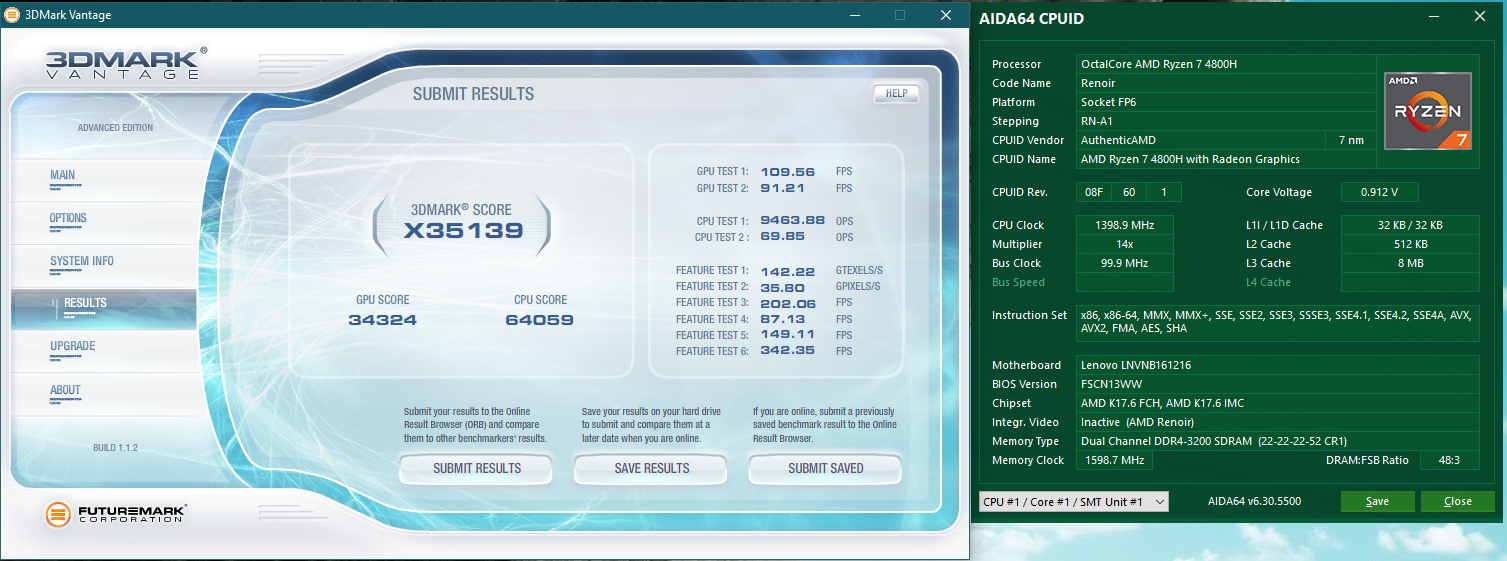Image resolution: width=1507 pixels, height=561 pixels.
Task: Close the 3DMark Vantage window
Action: tap(945, 15)
